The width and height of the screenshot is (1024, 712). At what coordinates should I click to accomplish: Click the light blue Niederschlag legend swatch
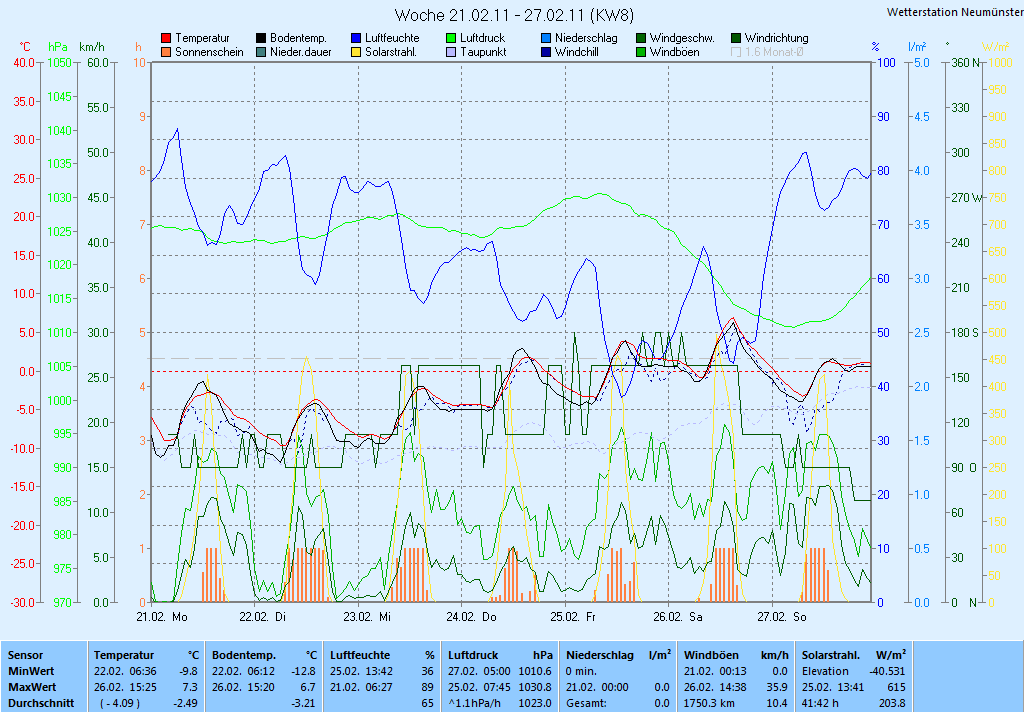coord(546,38)
